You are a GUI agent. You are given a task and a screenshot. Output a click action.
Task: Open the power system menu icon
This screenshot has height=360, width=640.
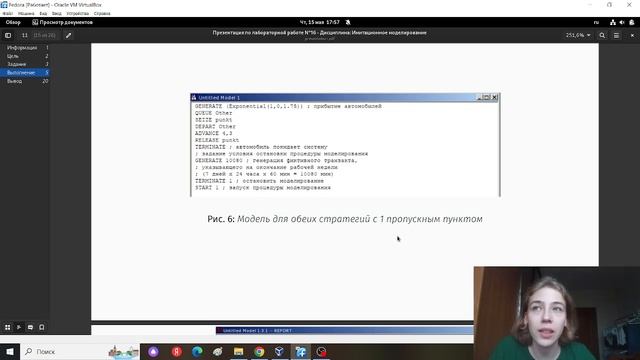[x=632, y=22]
